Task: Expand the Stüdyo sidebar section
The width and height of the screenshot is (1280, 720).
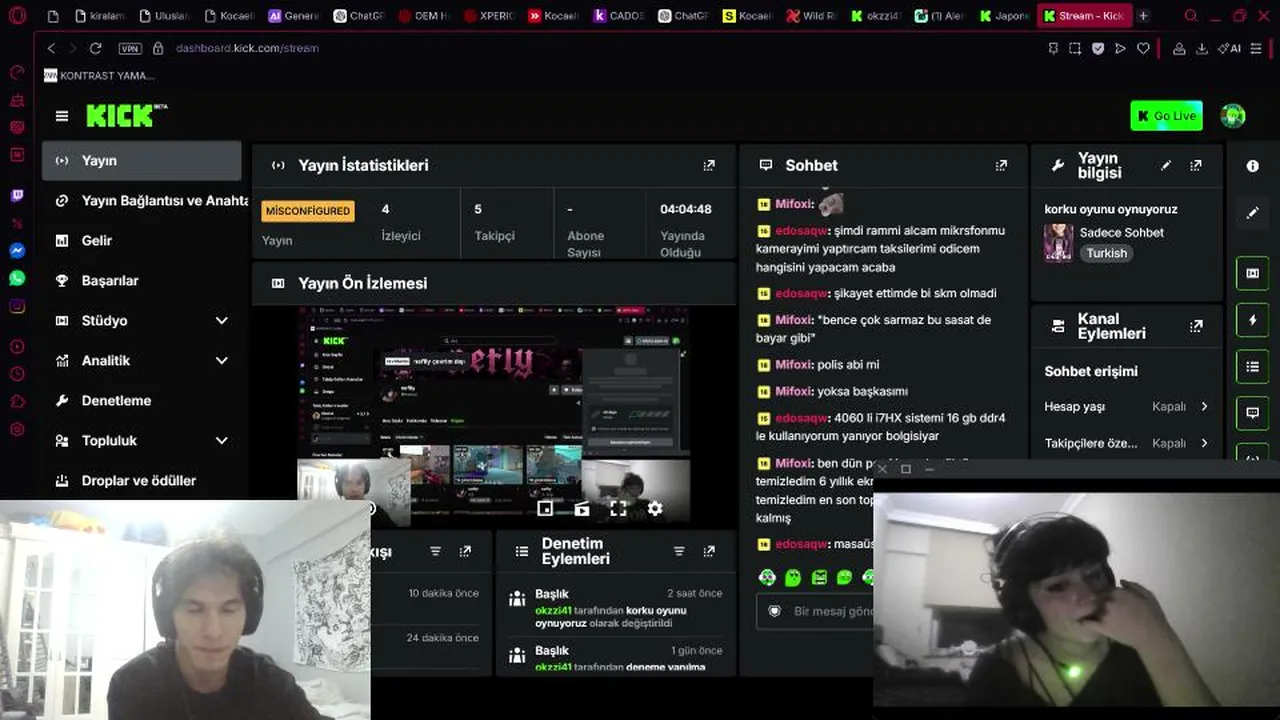Action: coord(222,321)
